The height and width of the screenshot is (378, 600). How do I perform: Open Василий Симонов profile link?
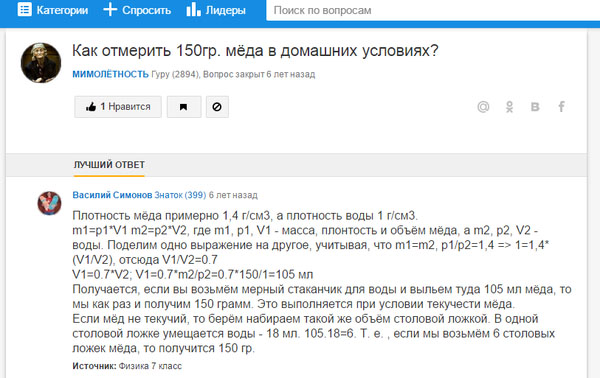point(112,195)
